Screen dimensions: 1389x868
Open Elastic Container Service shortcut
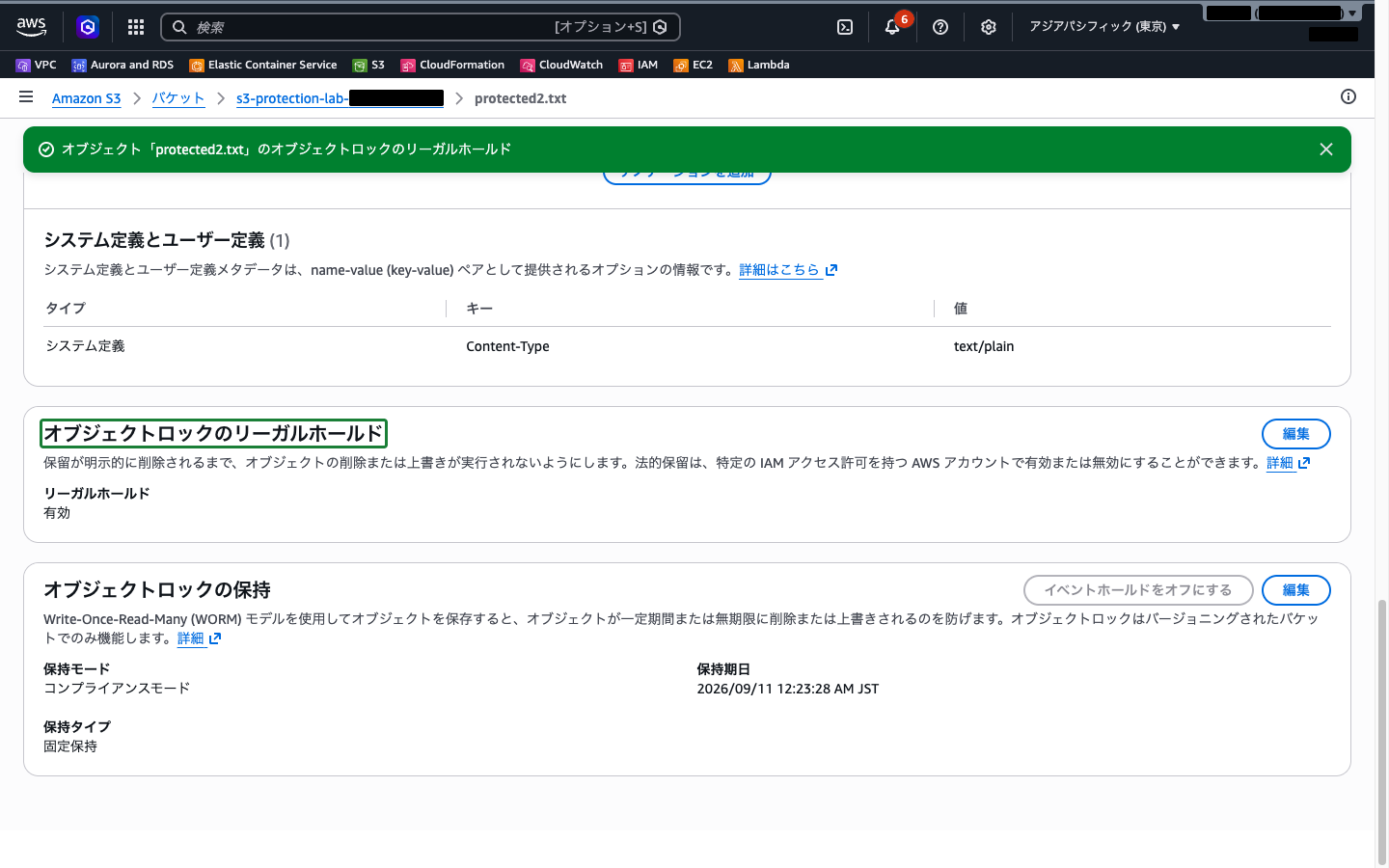click(263, 65)
